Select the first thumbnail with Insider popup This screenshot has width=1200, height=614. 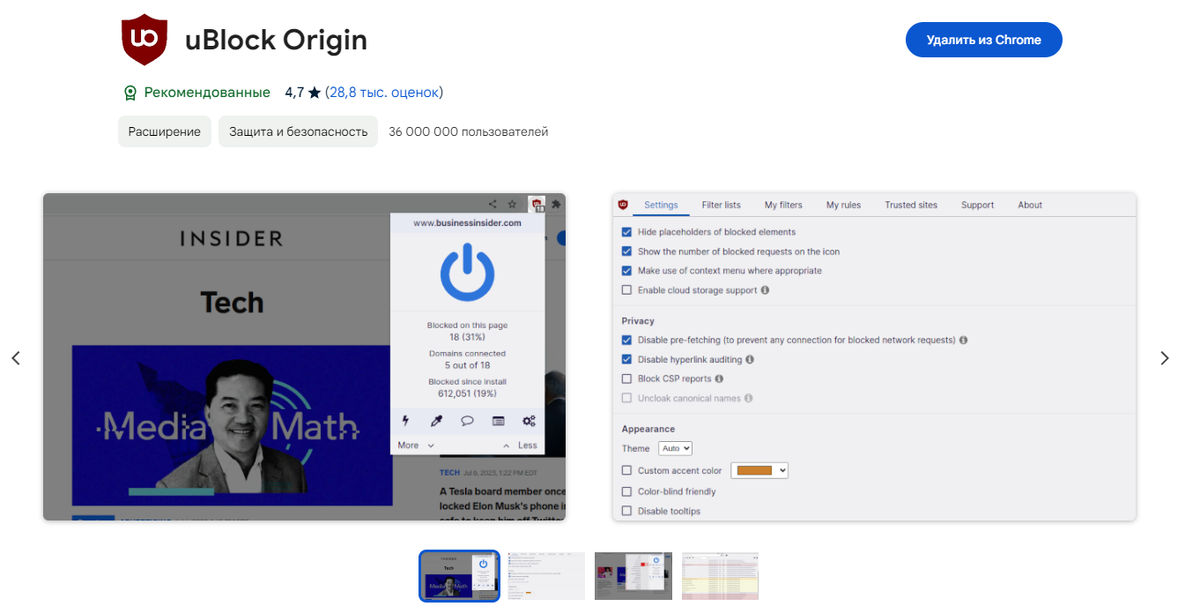459,576
